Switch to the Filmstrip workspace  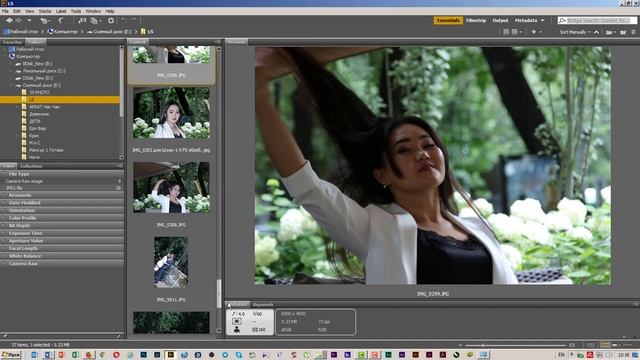click(x=476, y=20)
